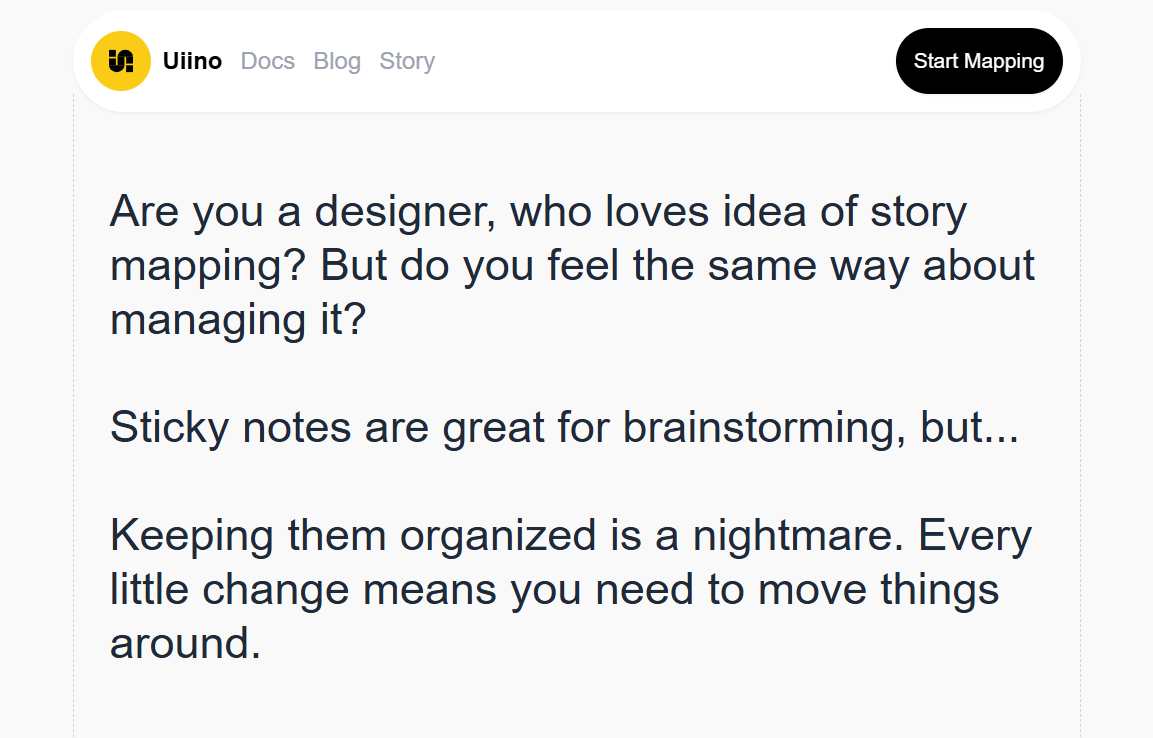Click the word "Sticky" in second paragraph

pos(169,428)
